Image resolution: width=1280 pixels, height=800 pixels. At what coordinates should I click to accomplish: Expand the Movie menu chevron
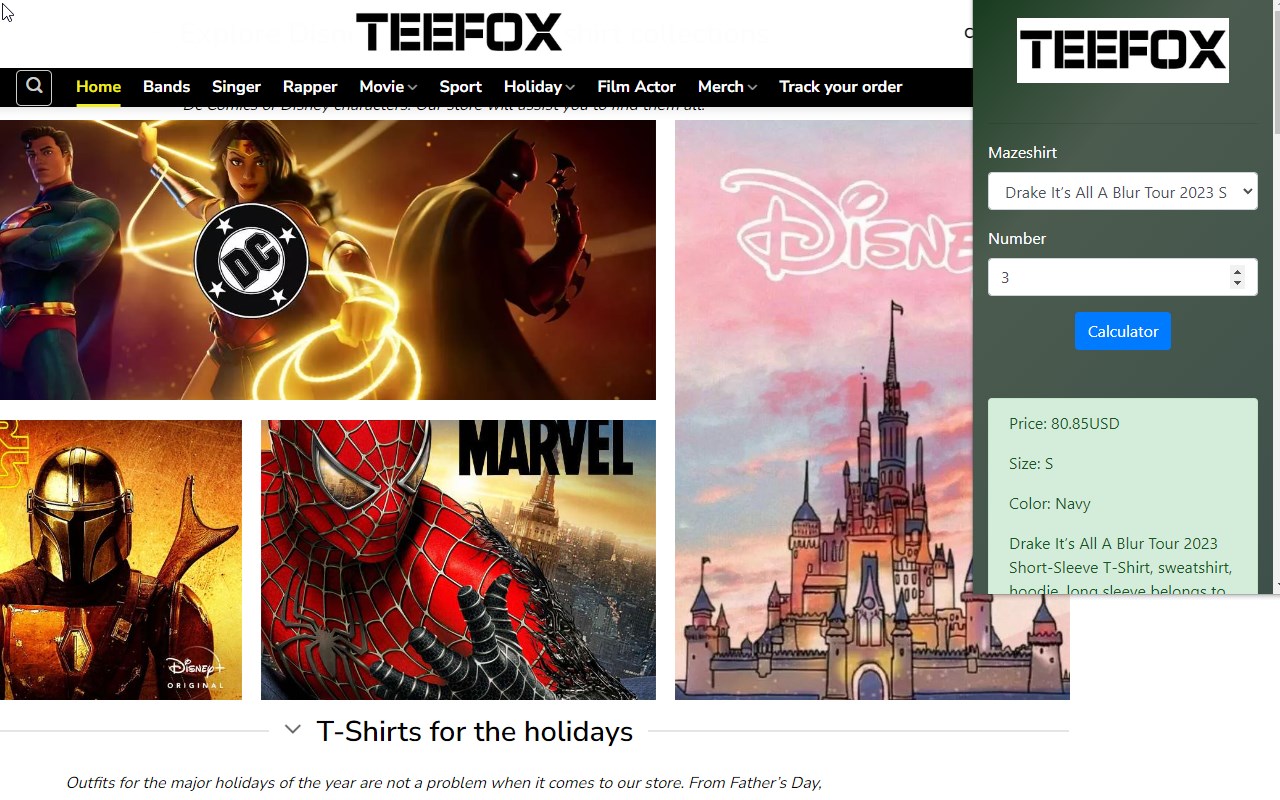412,88
